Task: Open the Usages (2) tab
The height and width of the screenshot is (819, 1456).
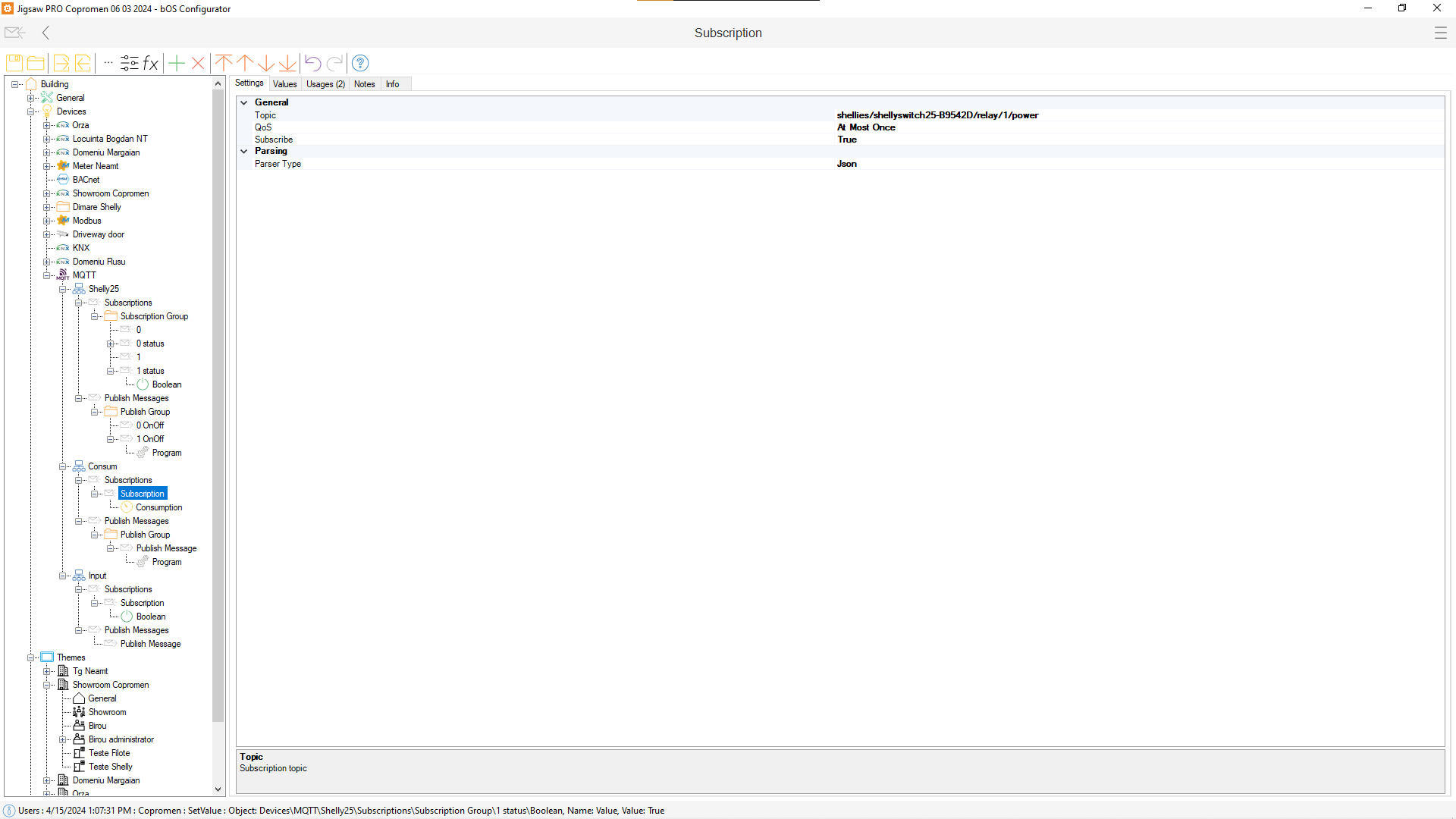Action: point(325,84)
